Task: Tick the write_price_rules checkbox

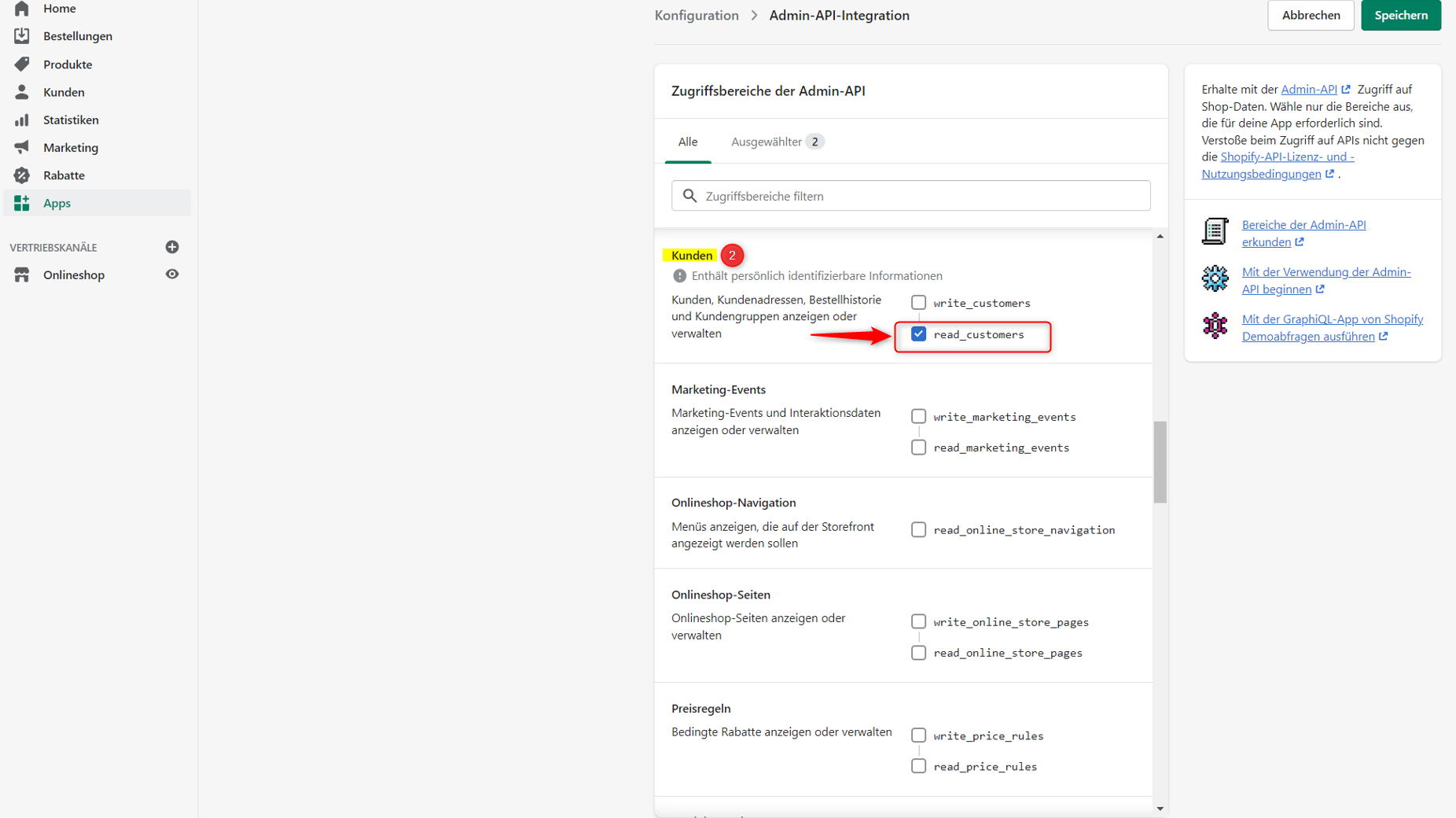Action: [x=918, y=735]
